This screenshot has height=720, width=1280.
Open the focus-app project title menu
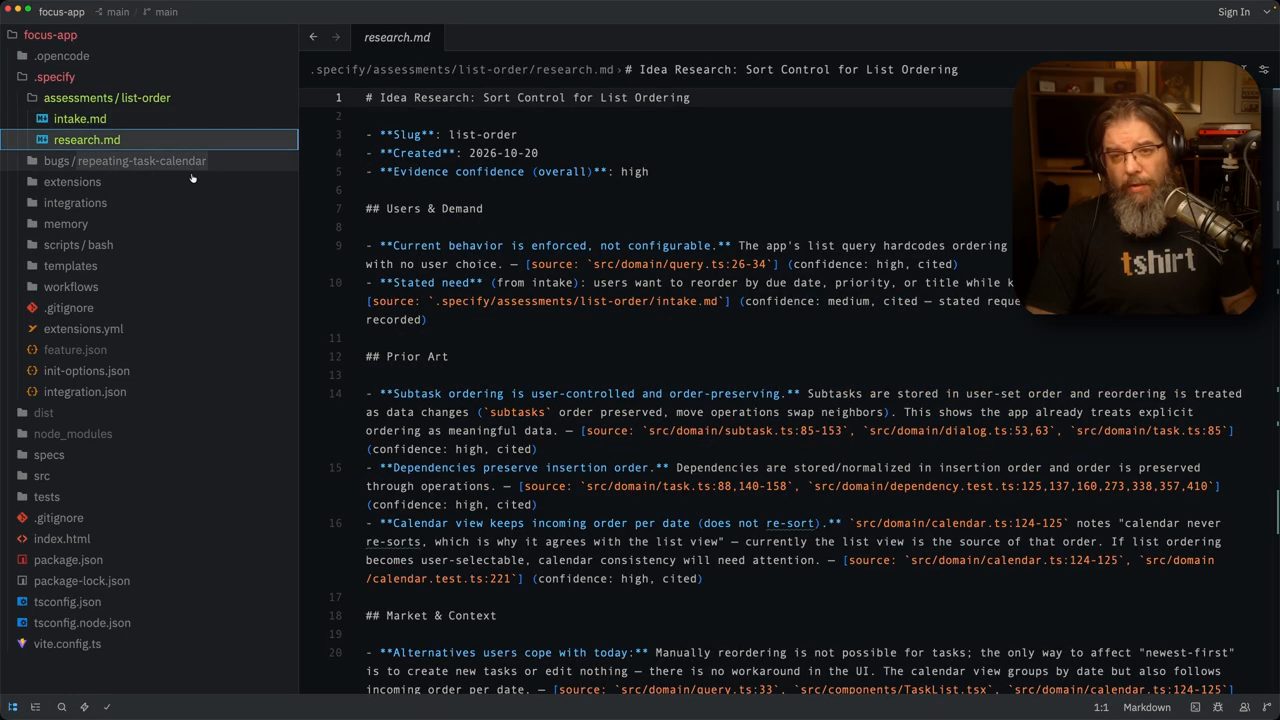(61, 12)
